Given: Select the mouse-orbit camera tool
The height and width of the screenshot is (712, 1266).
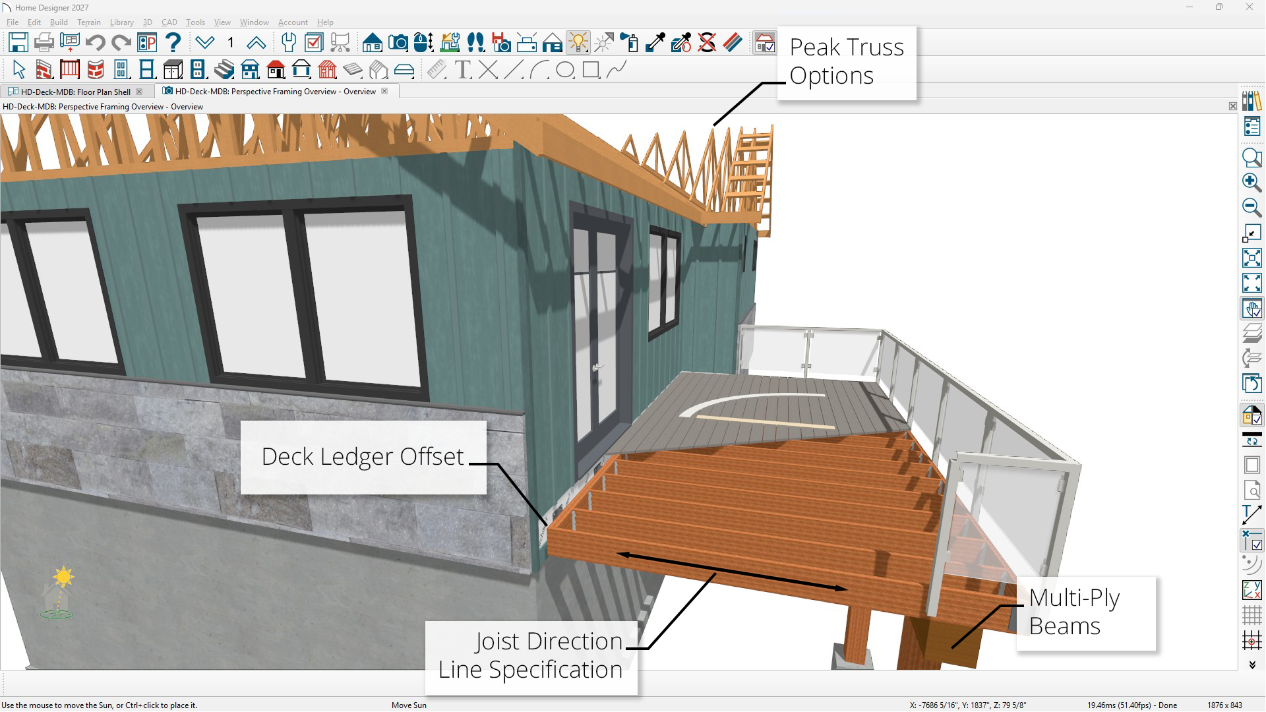Looking at the screenshot, I should 424,42.
